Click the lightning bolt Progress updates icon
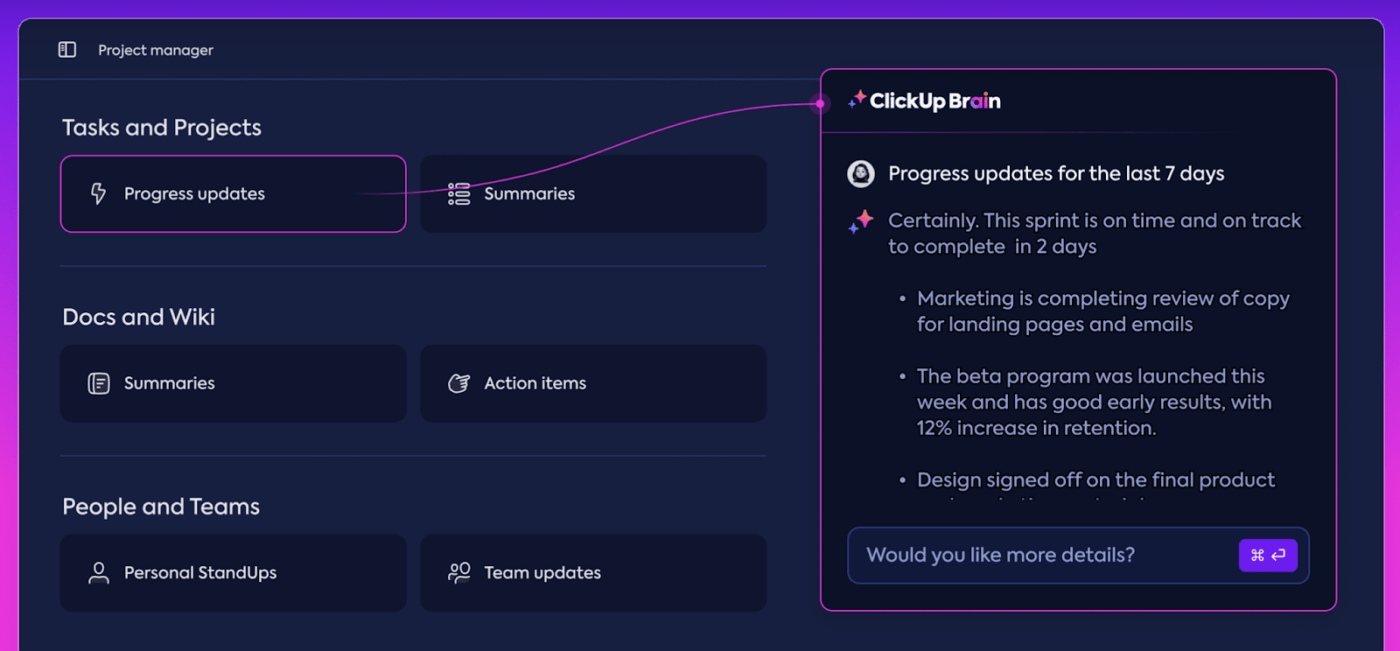 point(98,194)
